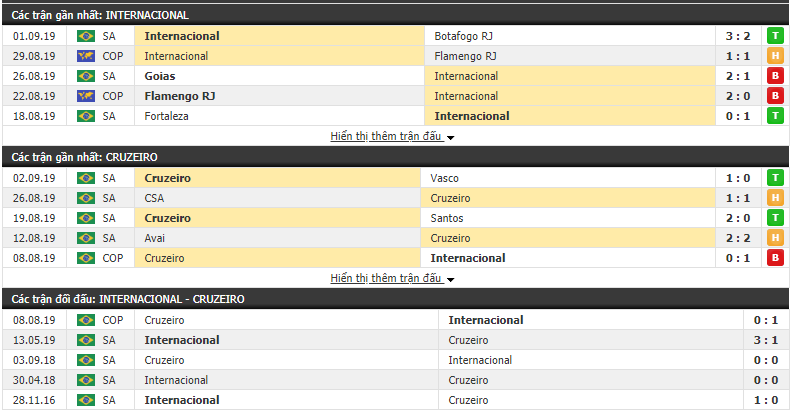
Task: Click green T badge for Fortaleza match
Action: click(775, 116)
